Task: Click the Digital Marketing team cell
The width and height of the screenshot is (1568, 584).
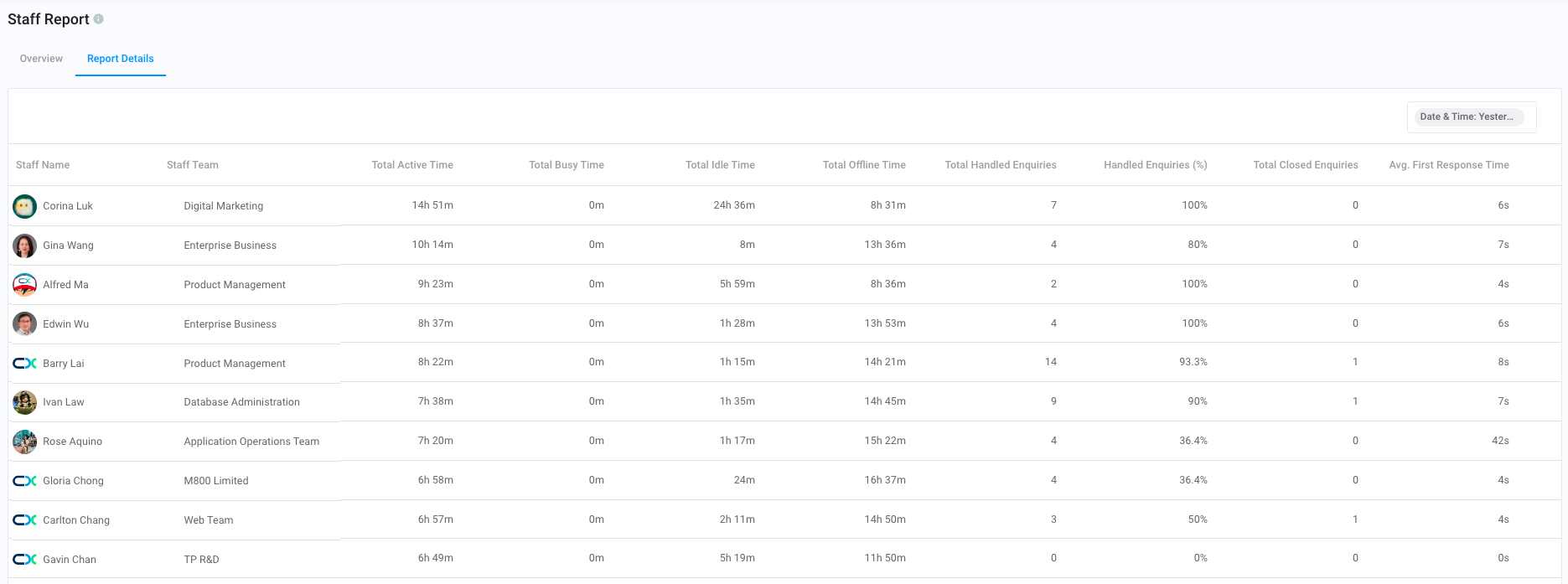Action: (x=224, y=206)
